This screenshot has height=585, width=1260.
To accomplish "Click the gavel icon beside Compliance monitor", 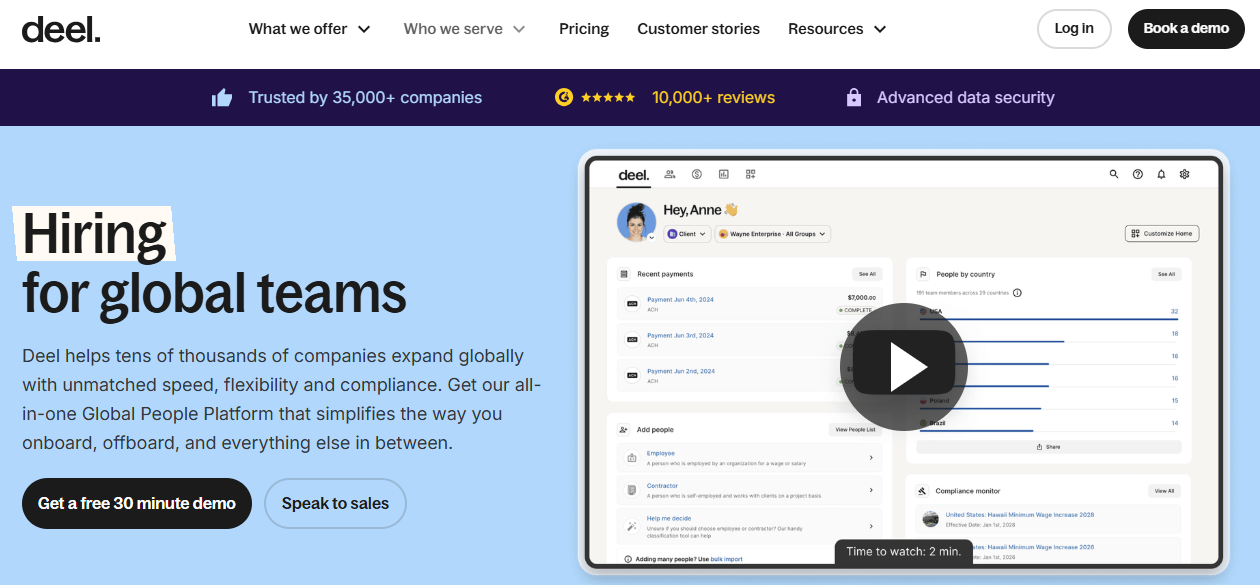I will tap(923, 491).
